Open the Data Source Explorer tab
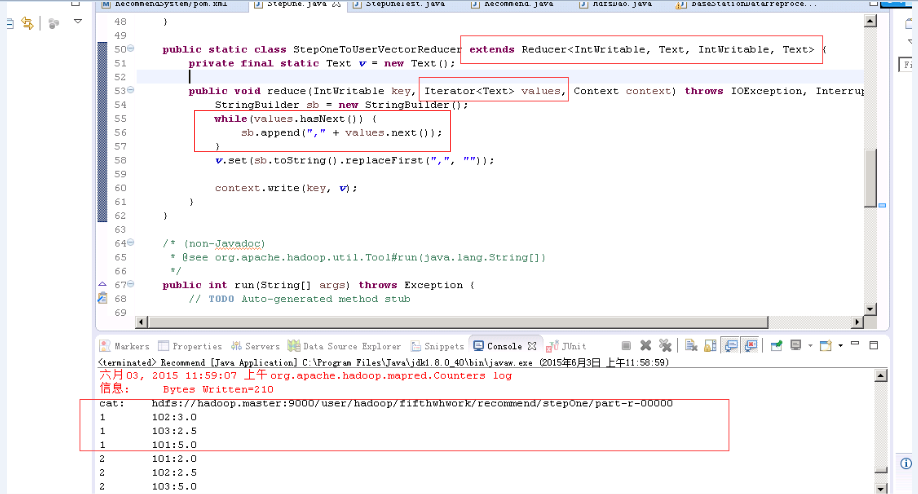 tap(344, 346)
